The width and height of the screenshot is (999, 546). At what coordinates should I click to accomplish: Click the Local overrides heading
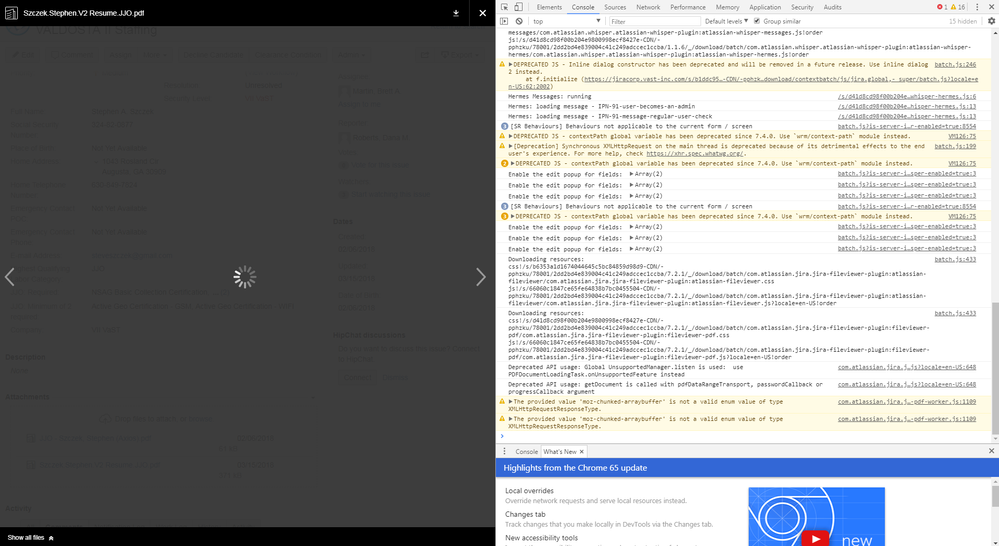pyautogui.click(x=529, y=491)
